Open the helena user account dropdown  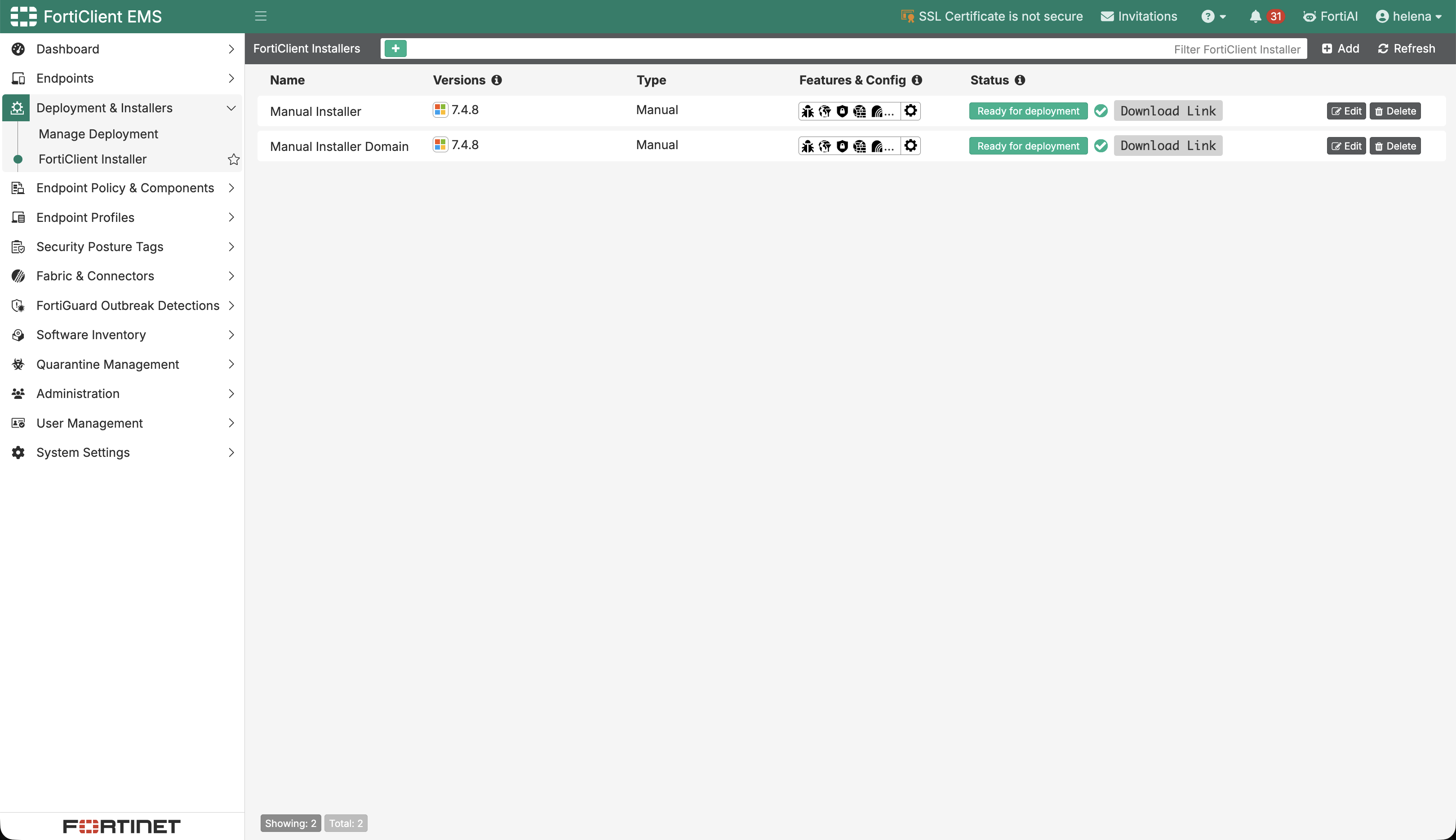click(x=1409, y=16)
